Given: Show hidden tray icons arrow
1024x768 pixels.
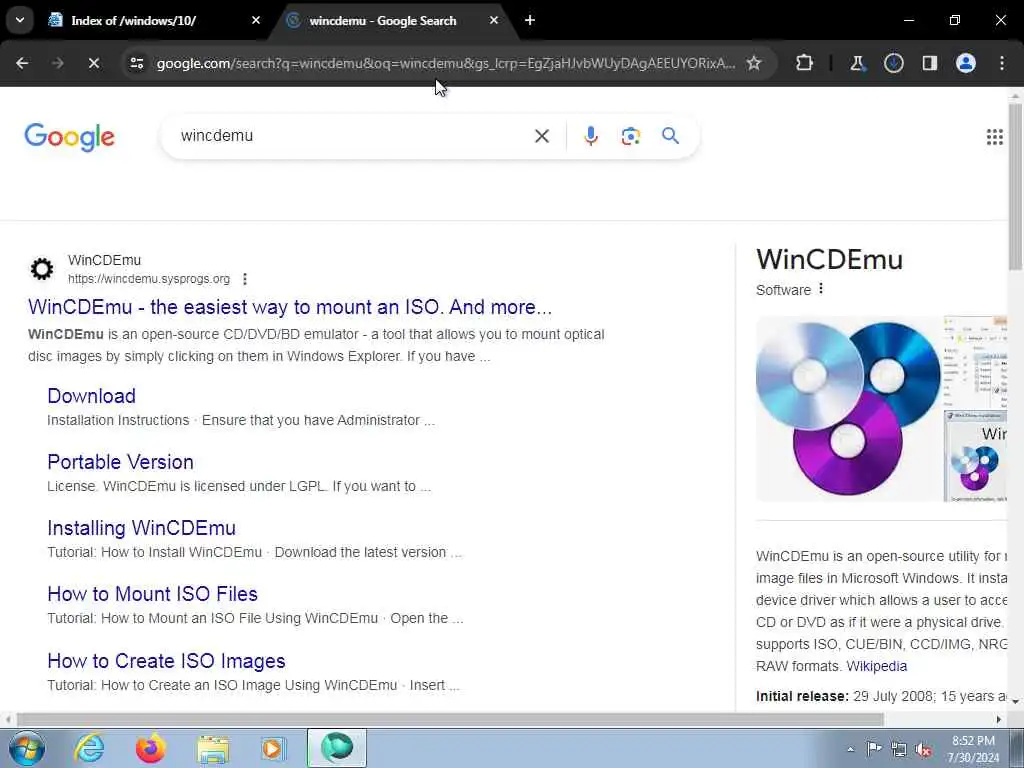Looking at the screenshot, I should click(850, 749).
